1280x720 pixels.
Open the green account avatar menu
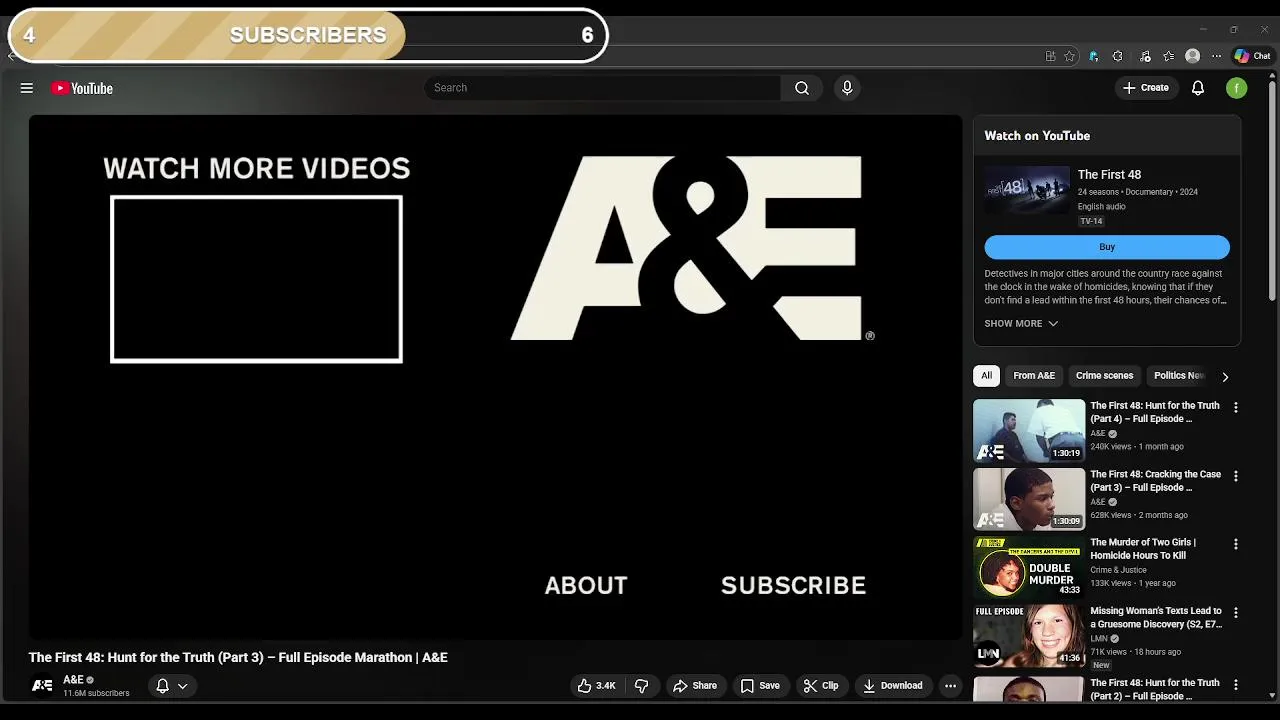[1237, 88]
